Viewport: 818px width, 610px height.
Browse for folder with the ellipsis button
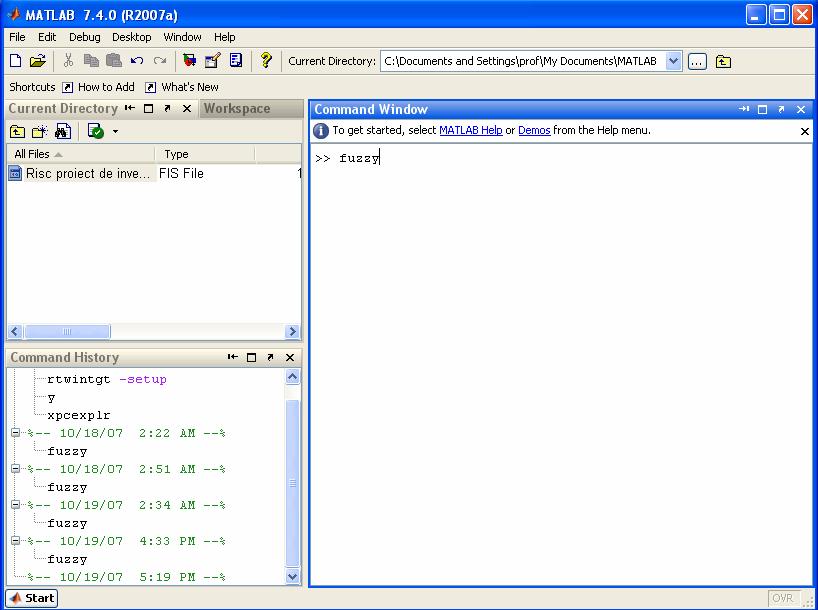click(x=697, y=62)
